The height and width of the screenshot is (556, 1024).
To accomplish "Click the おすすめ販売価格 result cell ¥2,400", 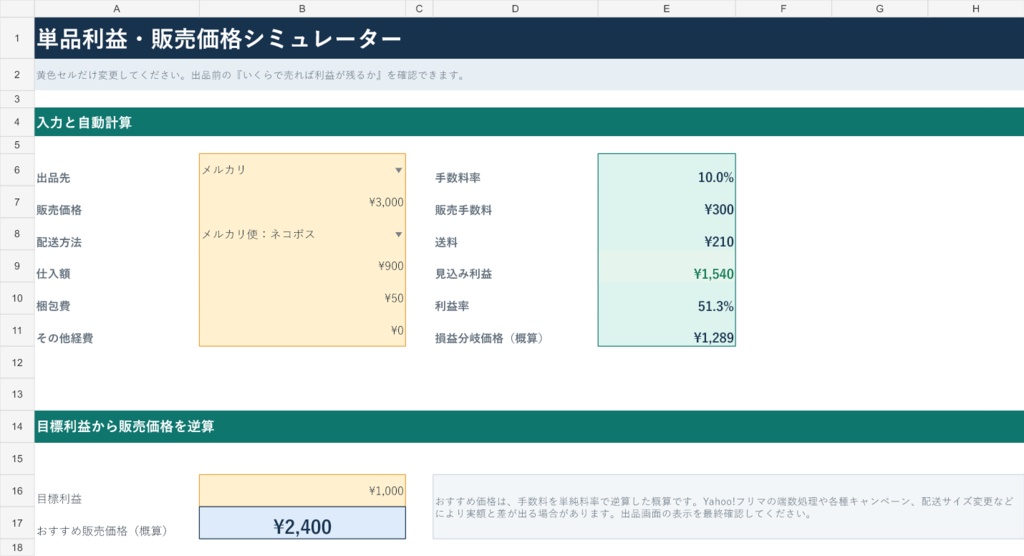I will pos(302,523).
